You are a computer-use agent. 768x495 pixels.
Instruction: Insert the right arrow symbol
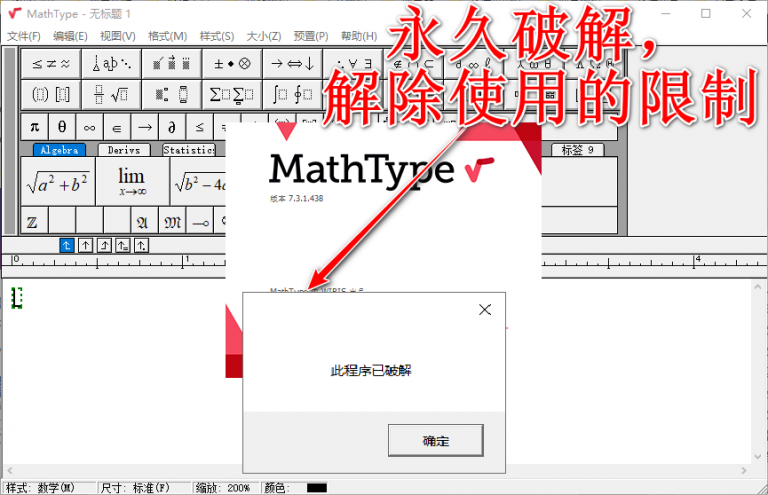(x=144, y=127)
